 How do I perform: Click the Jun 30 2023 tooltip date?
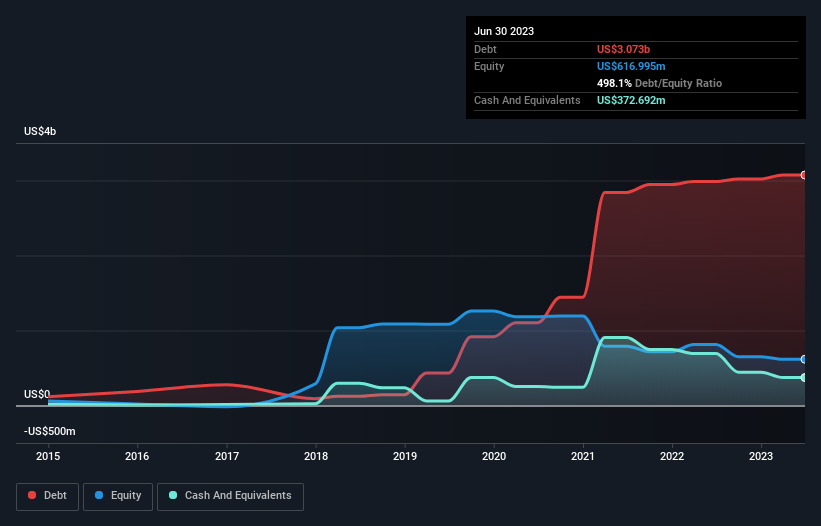coord(504,31)
